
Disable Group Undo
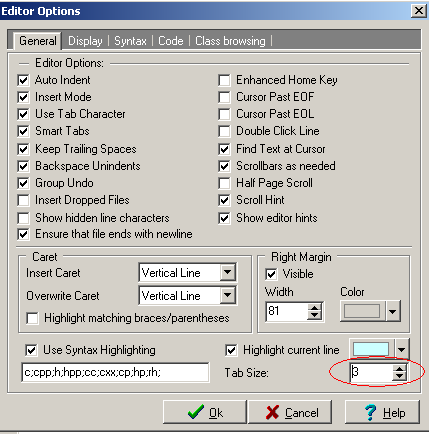click(23, 183)
